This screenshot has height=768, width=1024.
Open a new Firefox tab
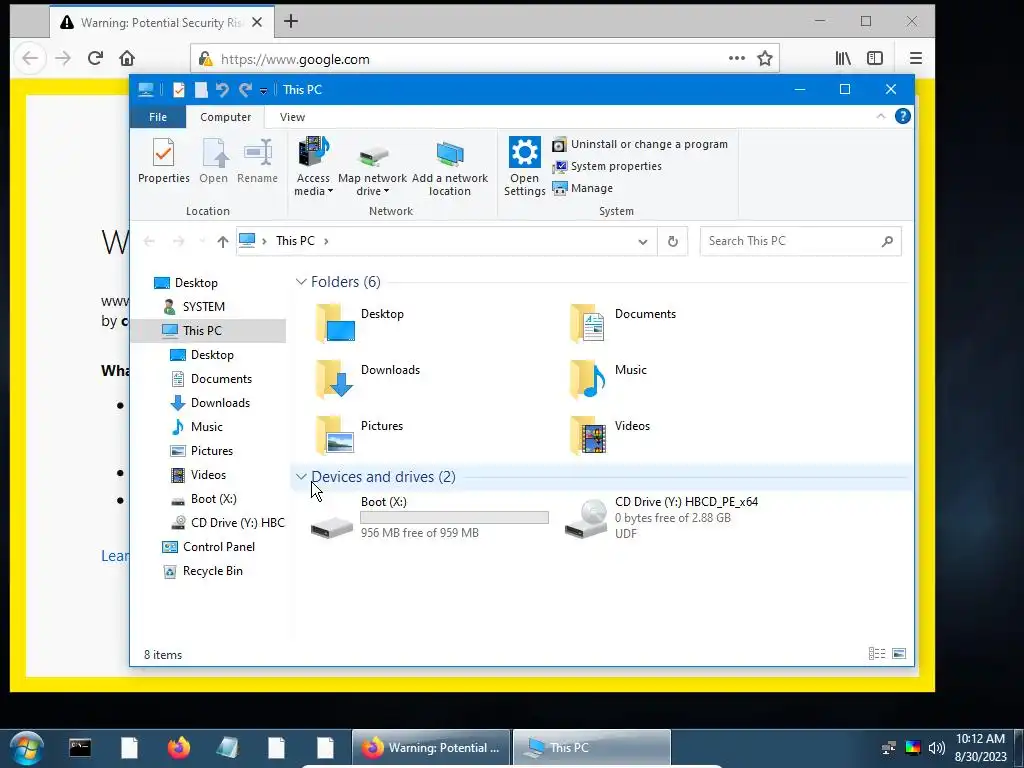tap(291, 22)
